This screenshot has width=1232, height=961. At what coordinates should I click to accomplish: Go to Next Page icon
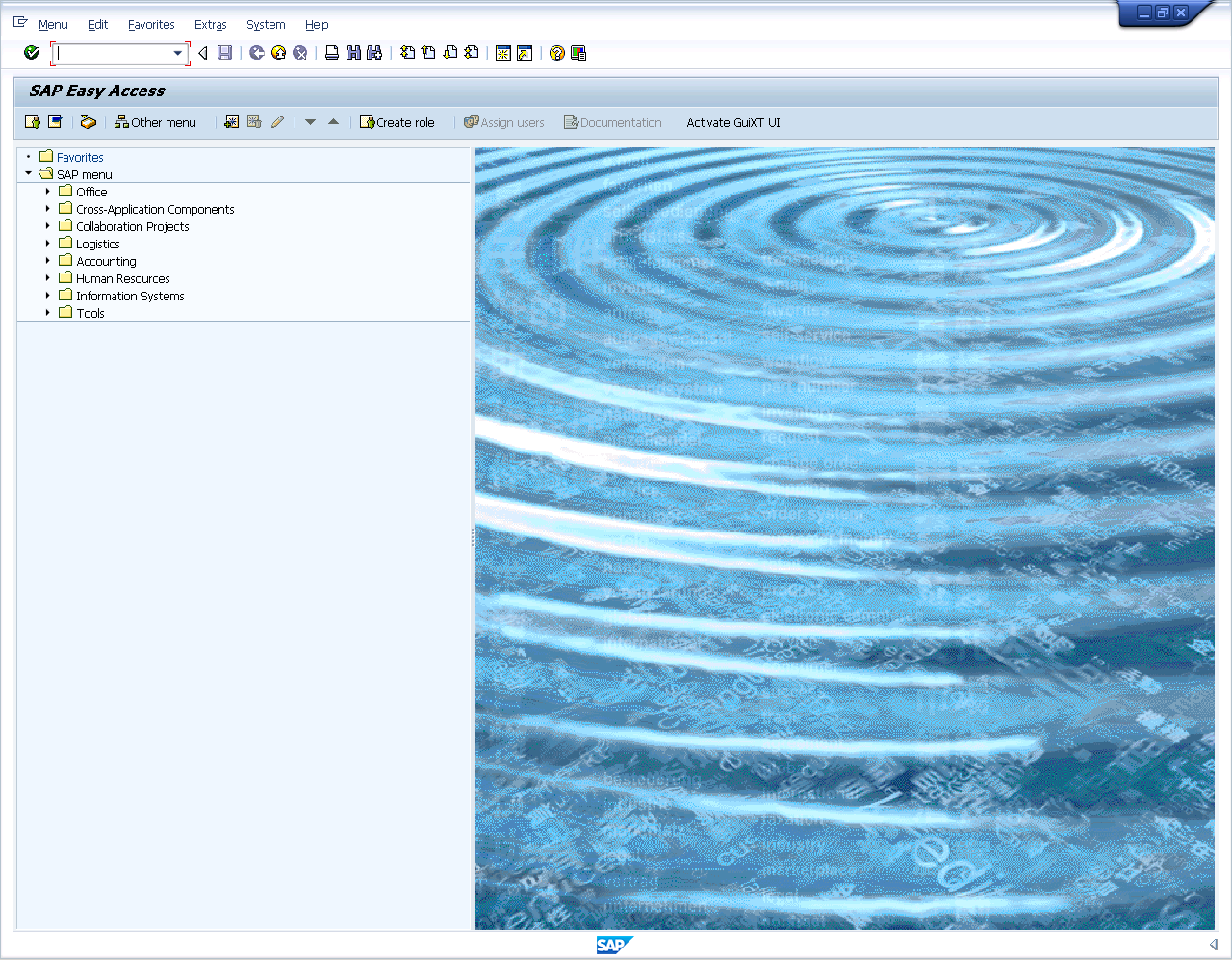point(450,53)
